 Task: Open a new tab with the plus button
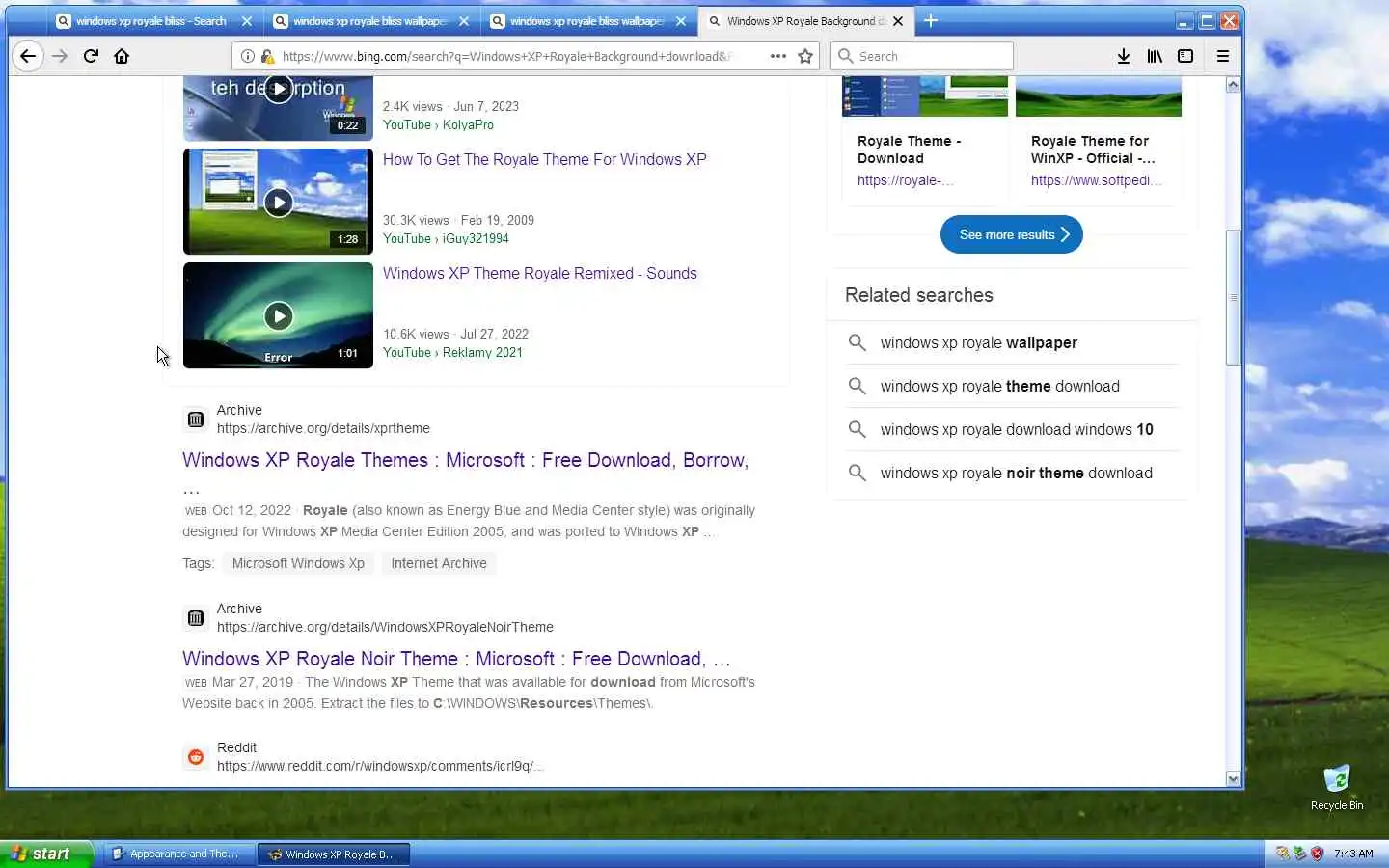931,20
